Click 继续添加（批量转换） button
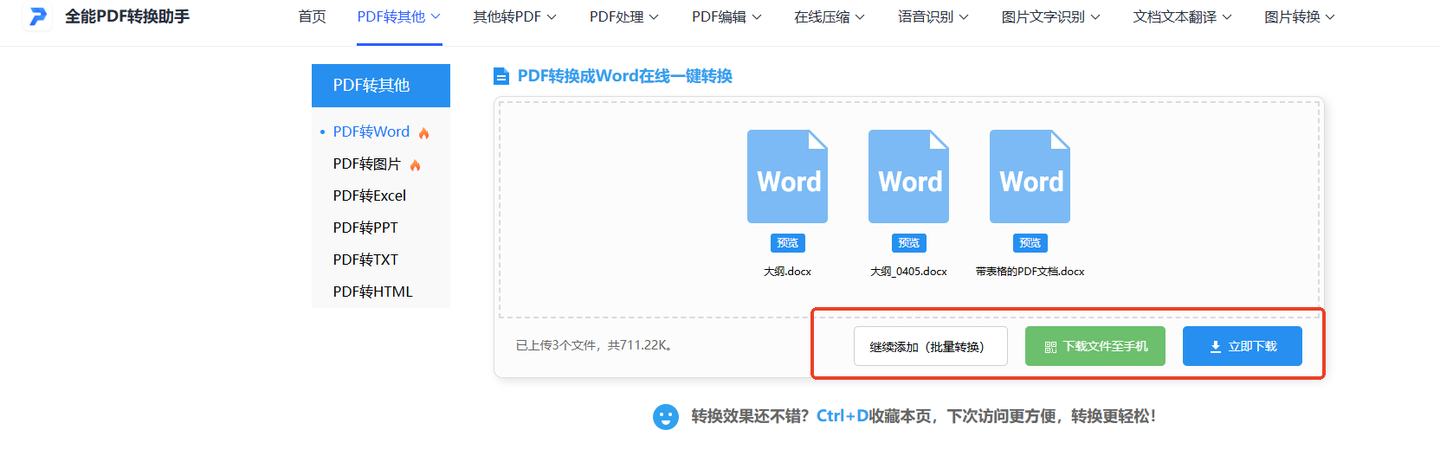Image resolution: width=1440 pixels, height=449 pixels. point(930,346)
